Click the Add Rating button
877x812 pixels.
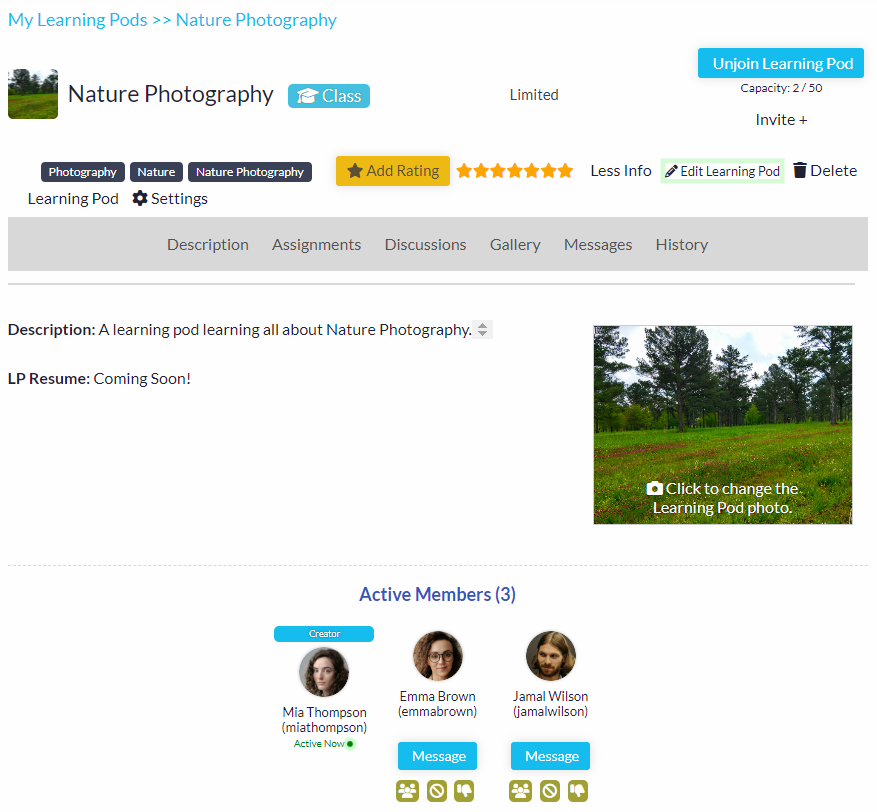(393, 171)
